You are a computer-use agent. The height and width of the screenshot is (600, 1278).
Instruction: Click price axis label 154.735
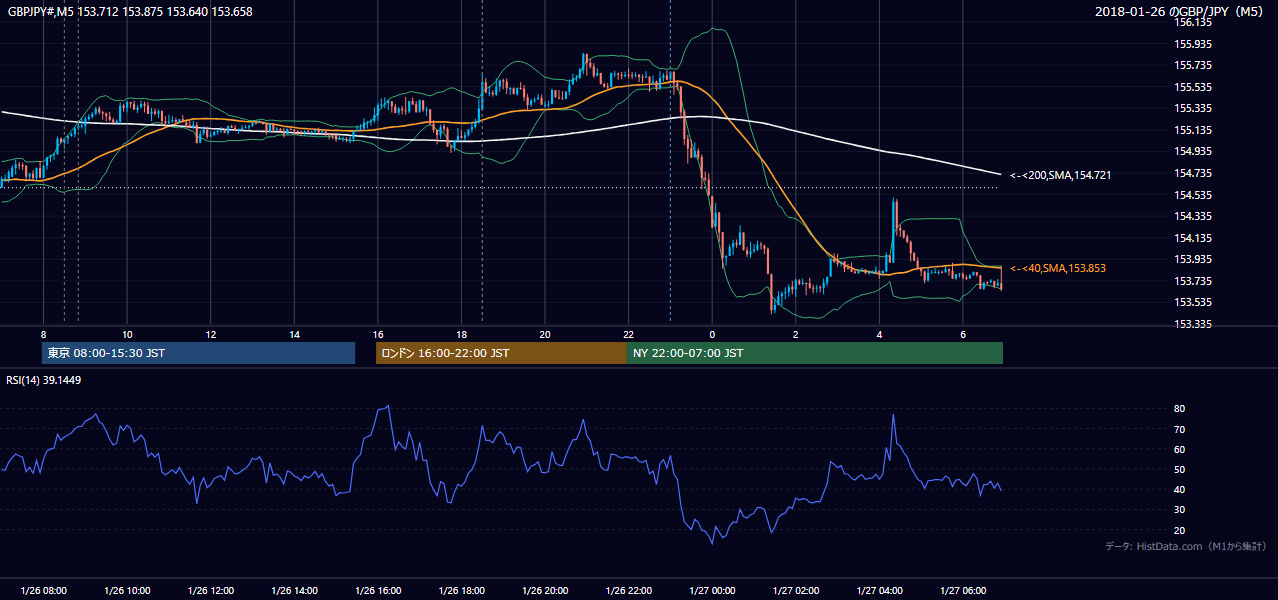(x=1194, y=173)
